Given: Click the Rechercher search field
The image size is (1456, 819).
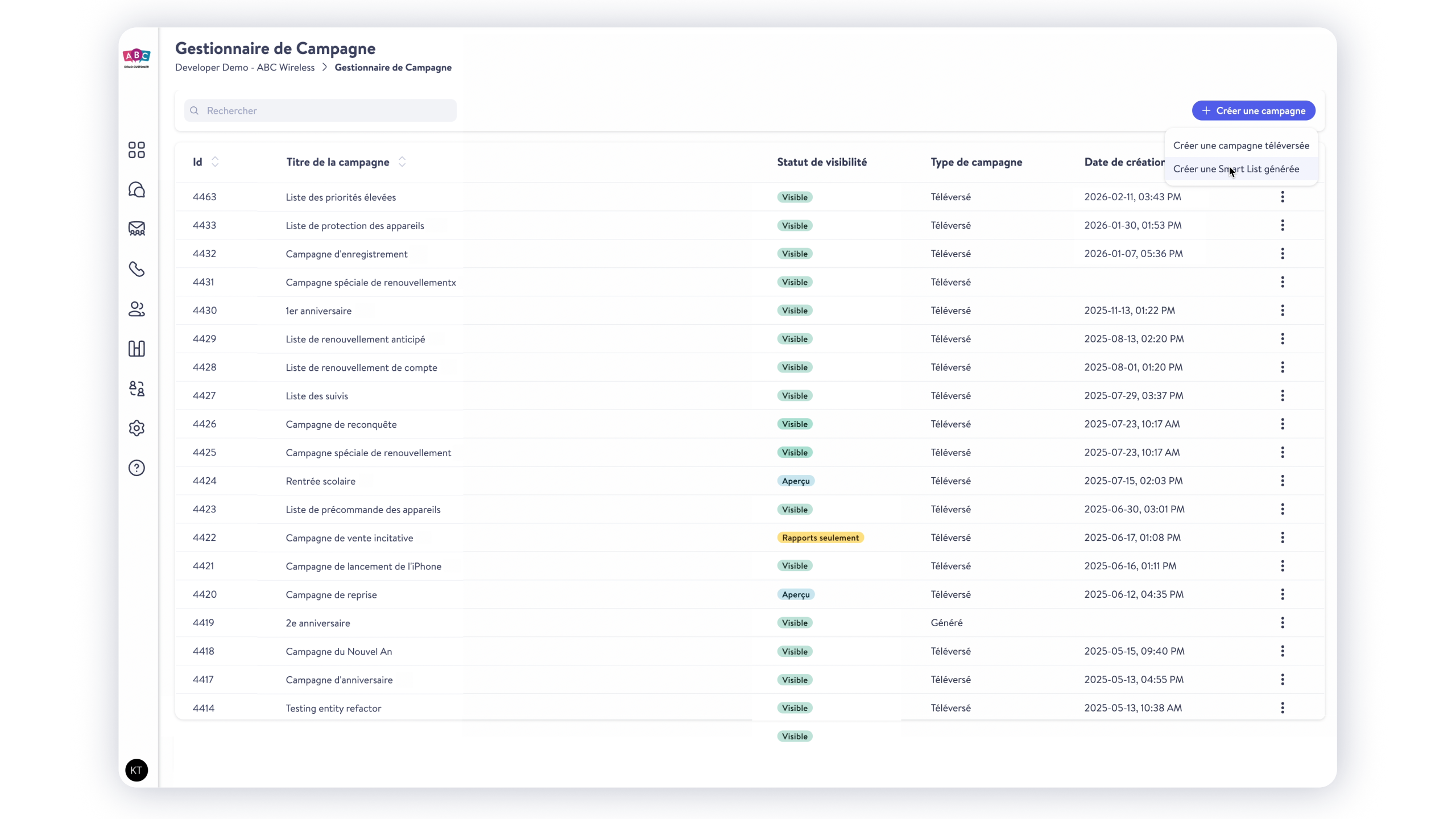Looking at the screenshot, I should 320,110.
